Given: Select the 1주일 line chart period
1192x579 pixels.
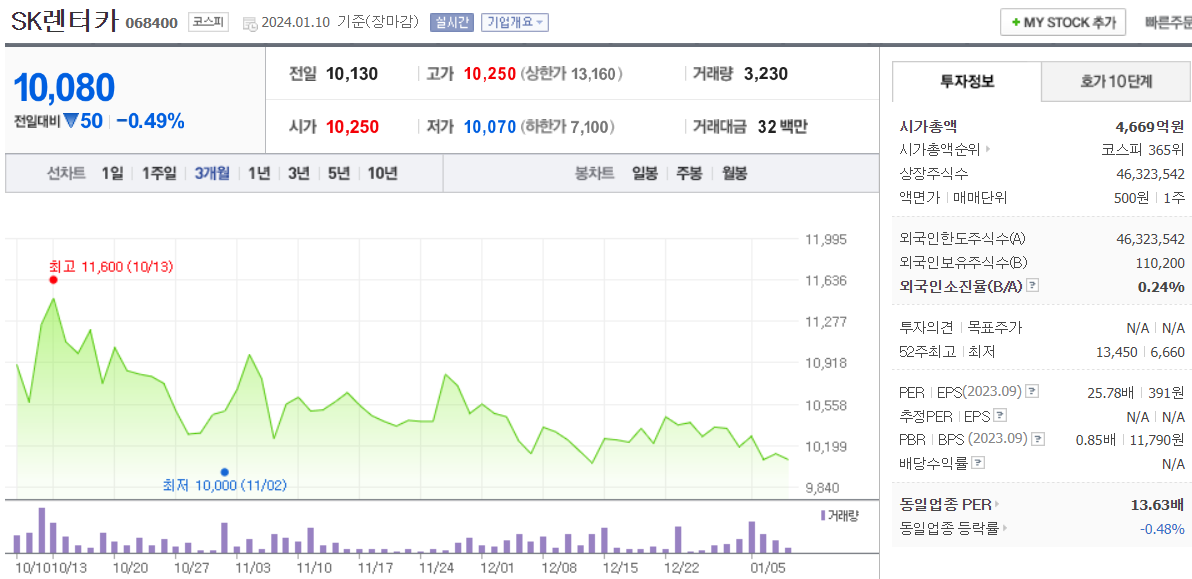Looking at the screenshot, I should (158, 173).
